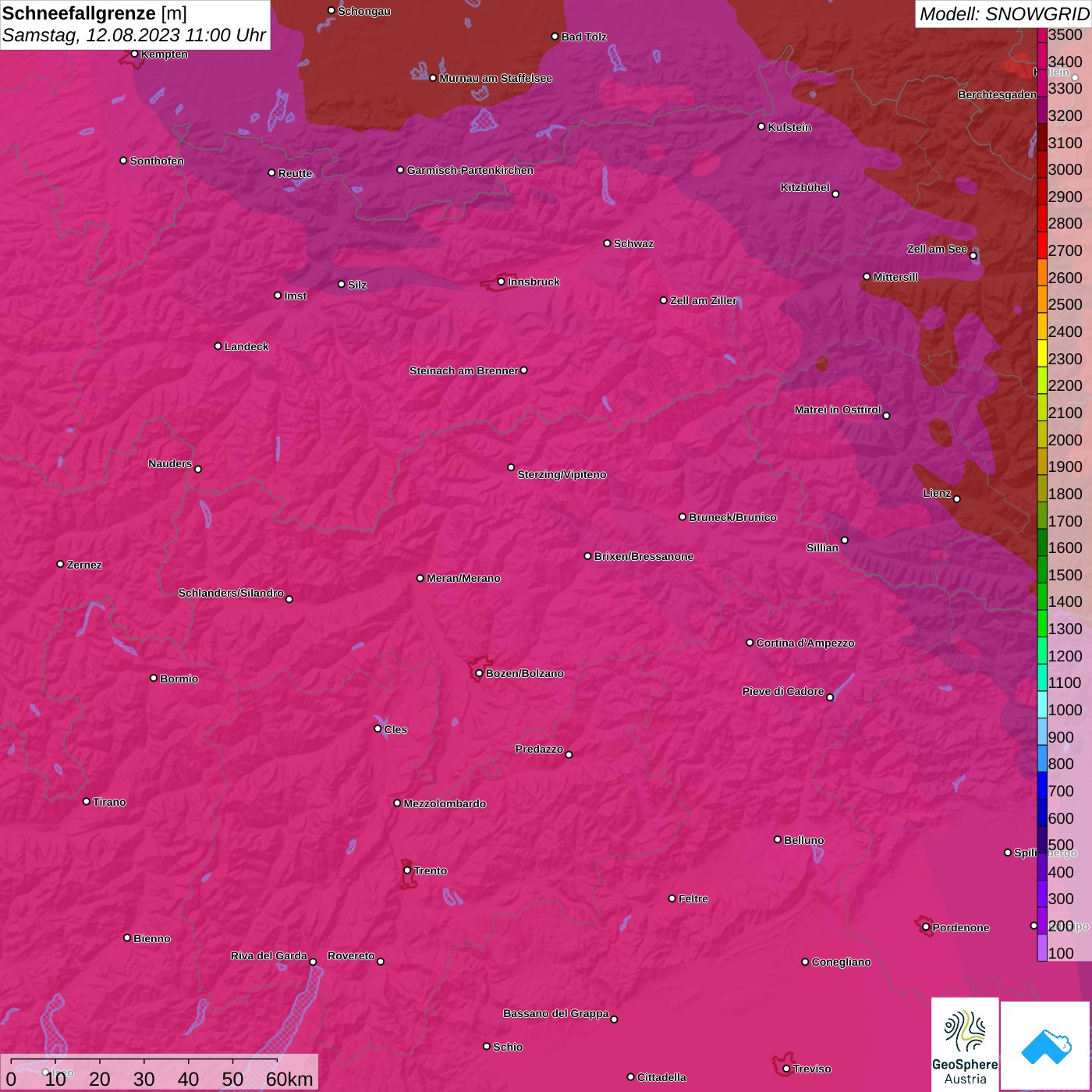Click the Matrei in Osttirol label
The width and height of the screenshot is (1092, 1092).
pyautogui.click(x=838, y=409)
